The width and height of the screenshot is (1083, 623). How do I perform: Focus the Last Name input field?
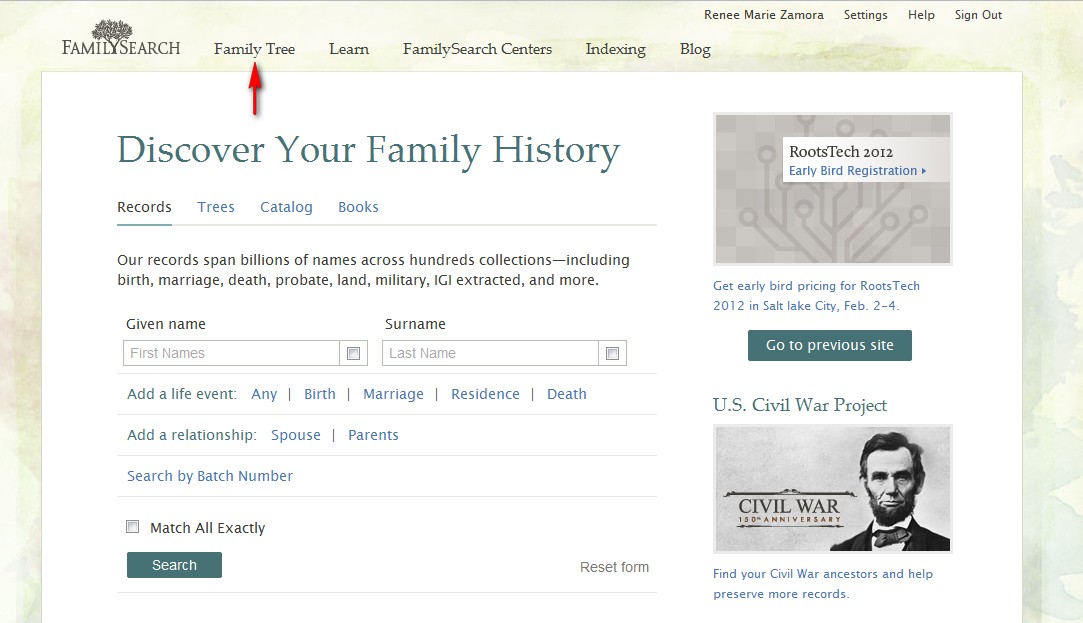pyautogui.click(x=490, y=353)
